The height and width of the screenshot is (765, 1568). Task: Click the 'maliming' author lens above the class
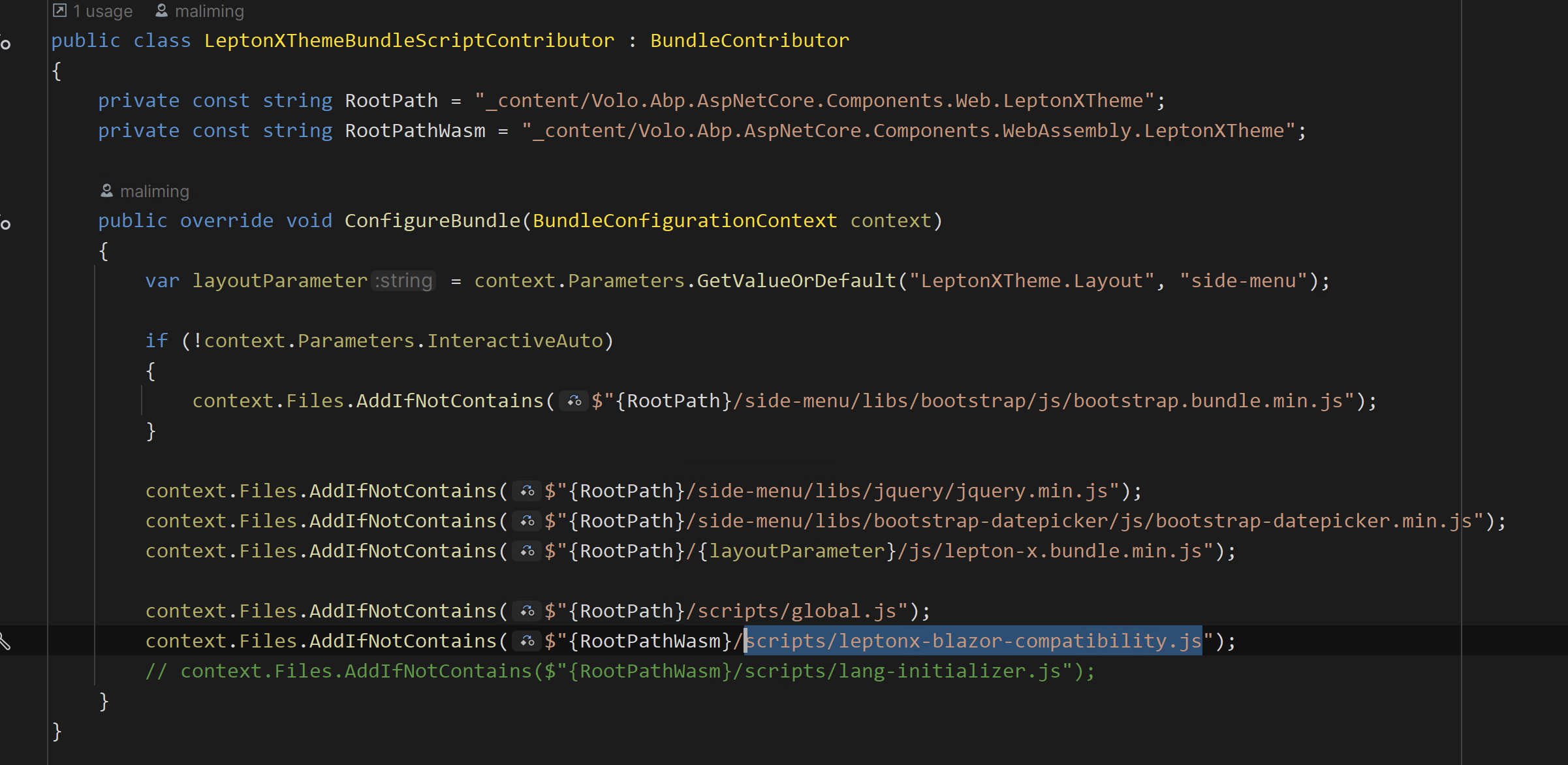[x=209, y=11]
